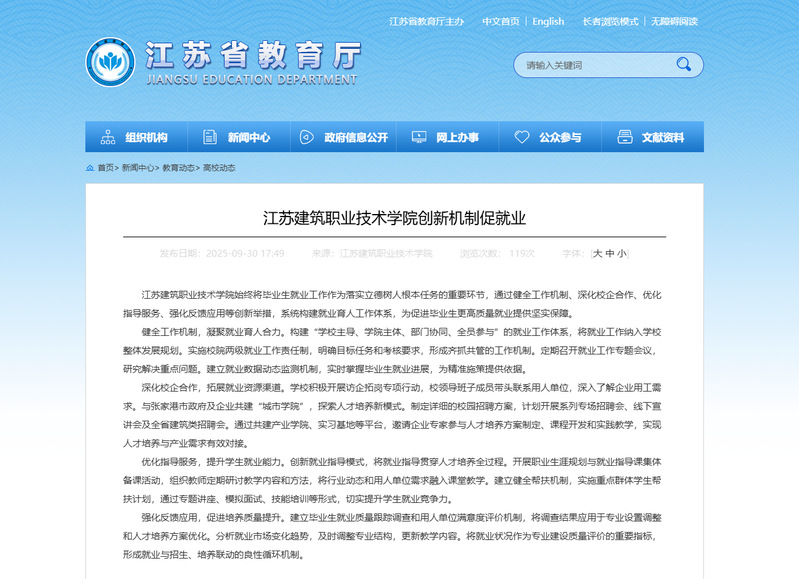The height and width of the screenshot is (579, 799).
Task: Click the Jiangsu Education Department logo emblem
Action: [110, 64]
